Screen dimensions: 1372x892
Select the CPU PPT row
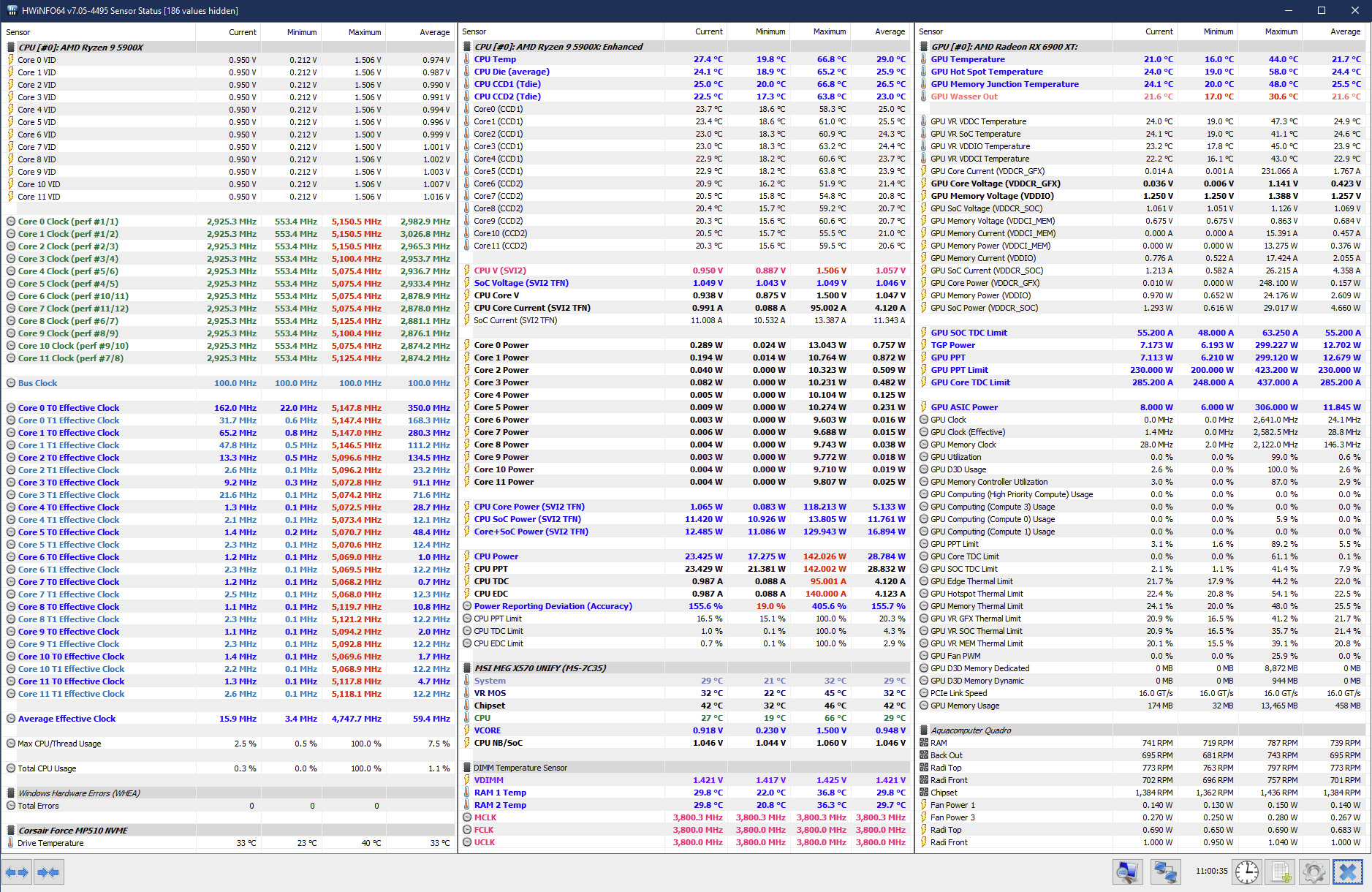[x=686, y=569]
